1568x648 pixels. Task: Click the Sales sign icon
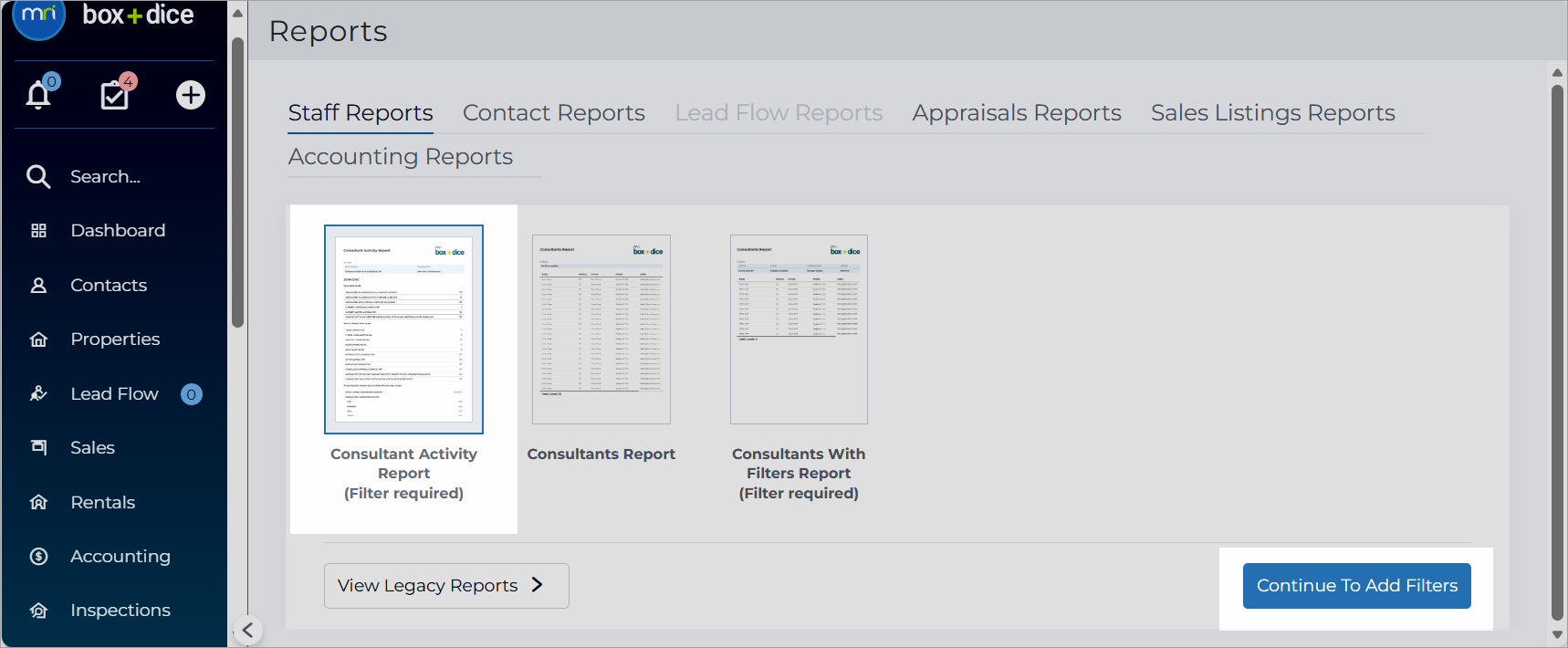(x=38, y=447)
